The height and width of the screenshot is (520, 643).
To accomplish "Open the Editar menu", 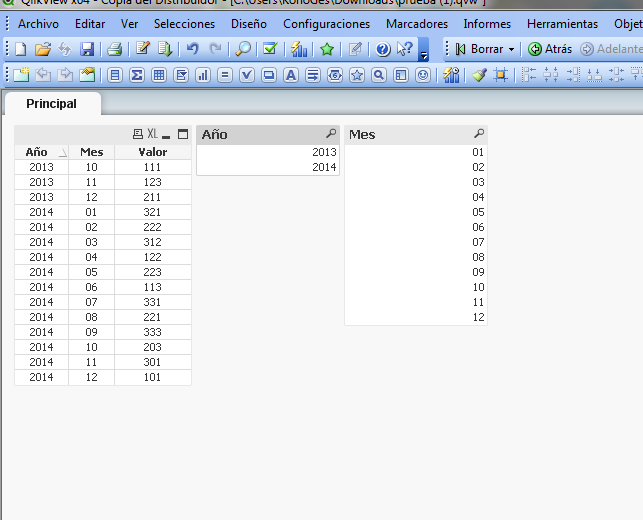I will point(90,24).
